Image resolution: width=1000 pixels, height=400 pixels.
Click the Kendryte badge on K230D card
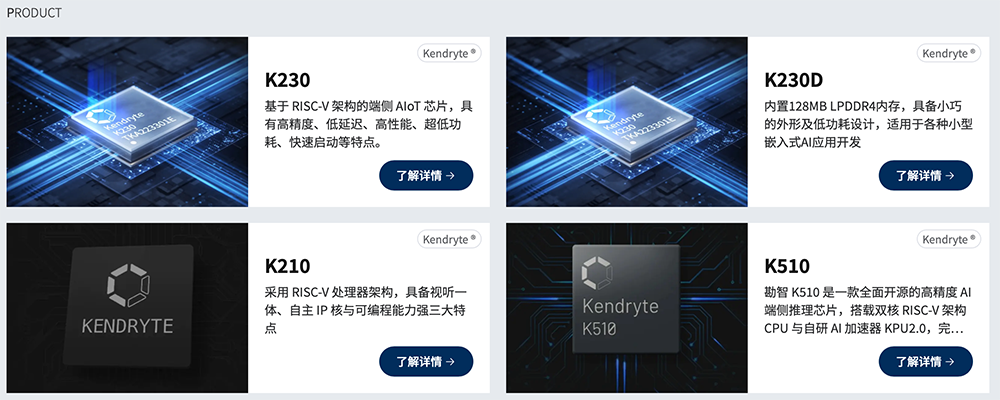pyautogui.click(x=949, y=54)
